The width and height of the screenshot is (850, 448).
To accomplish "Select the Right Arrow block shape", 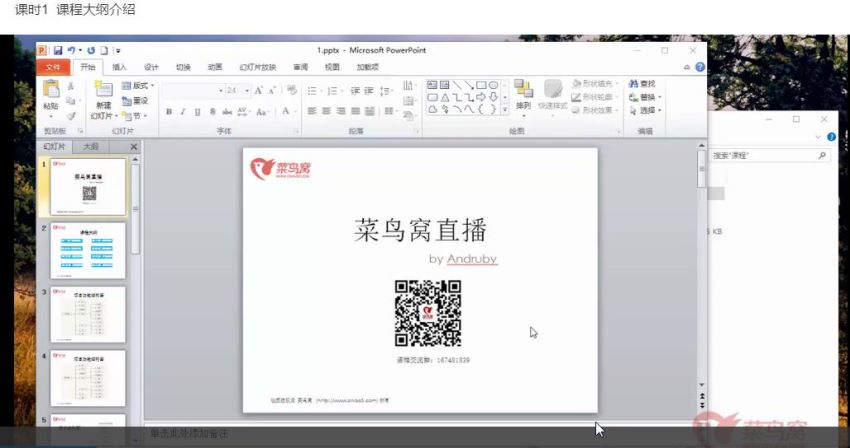I will 481,98.
